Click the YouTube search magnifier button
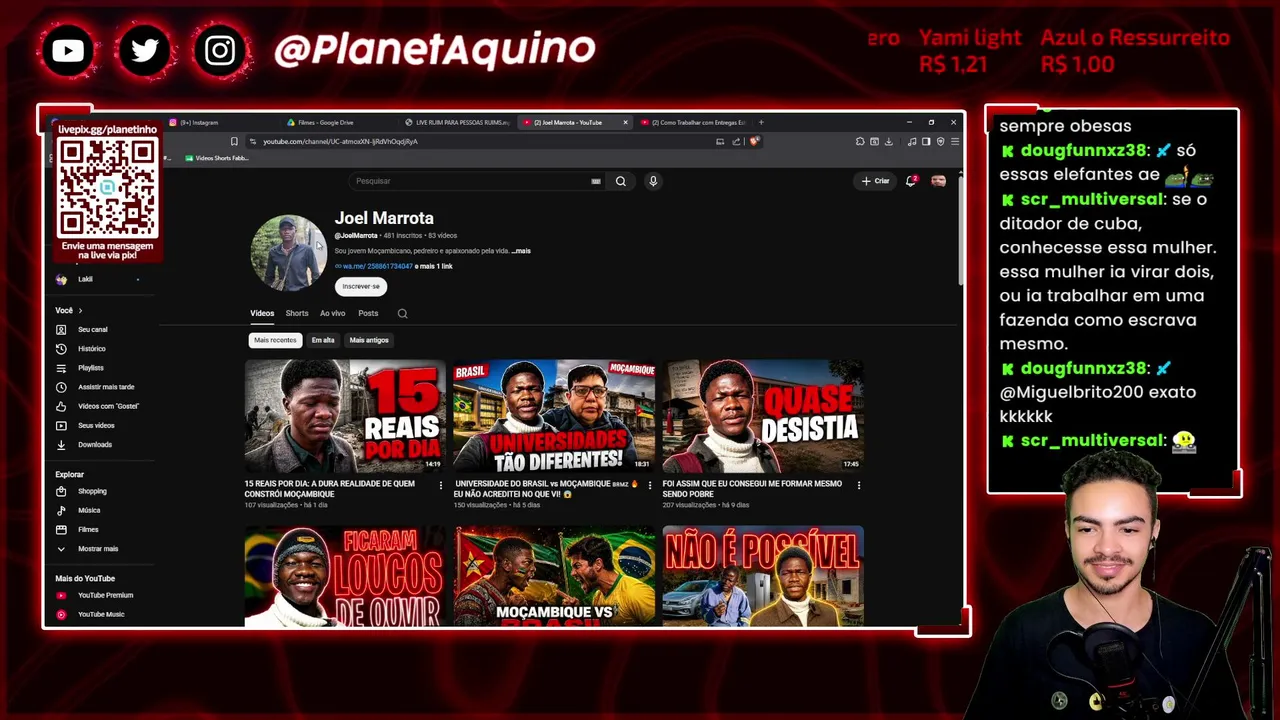 (x=621, y=181)
